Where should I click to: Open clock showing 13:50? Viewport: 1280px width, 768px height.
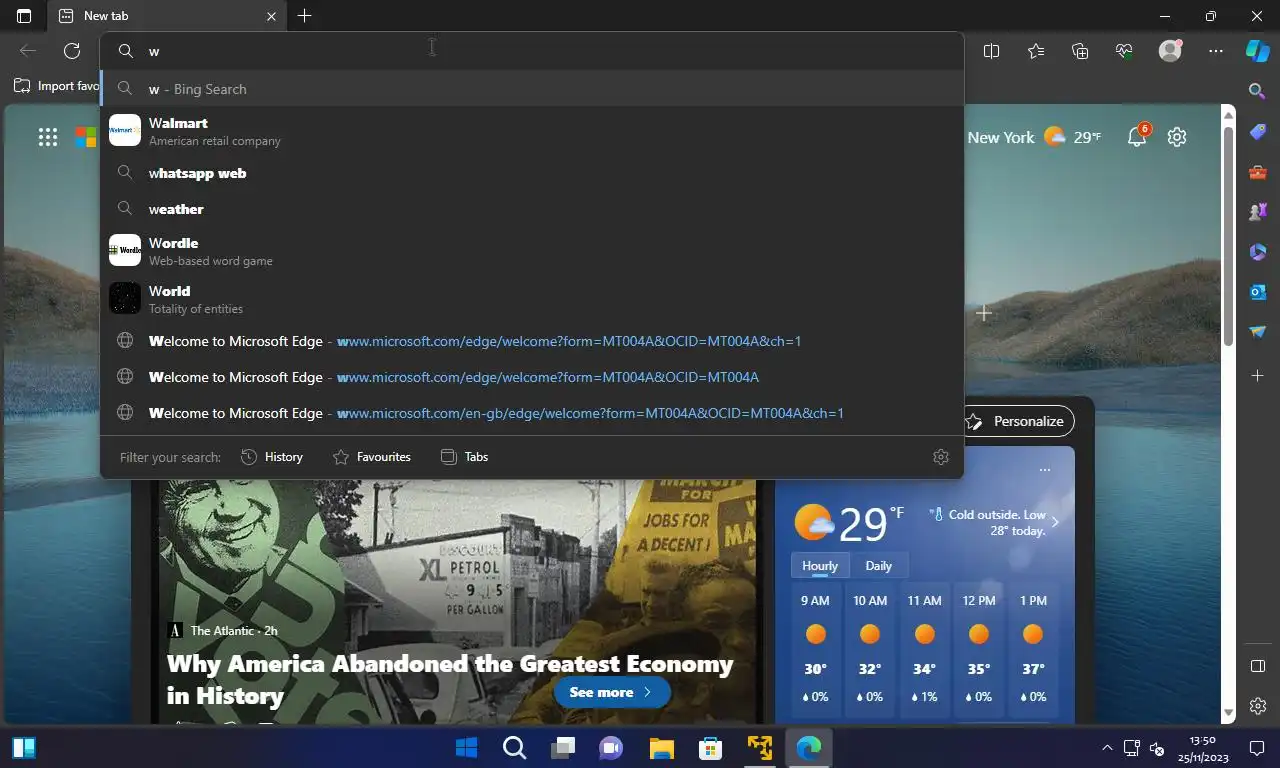click(x=1203, y=748)
